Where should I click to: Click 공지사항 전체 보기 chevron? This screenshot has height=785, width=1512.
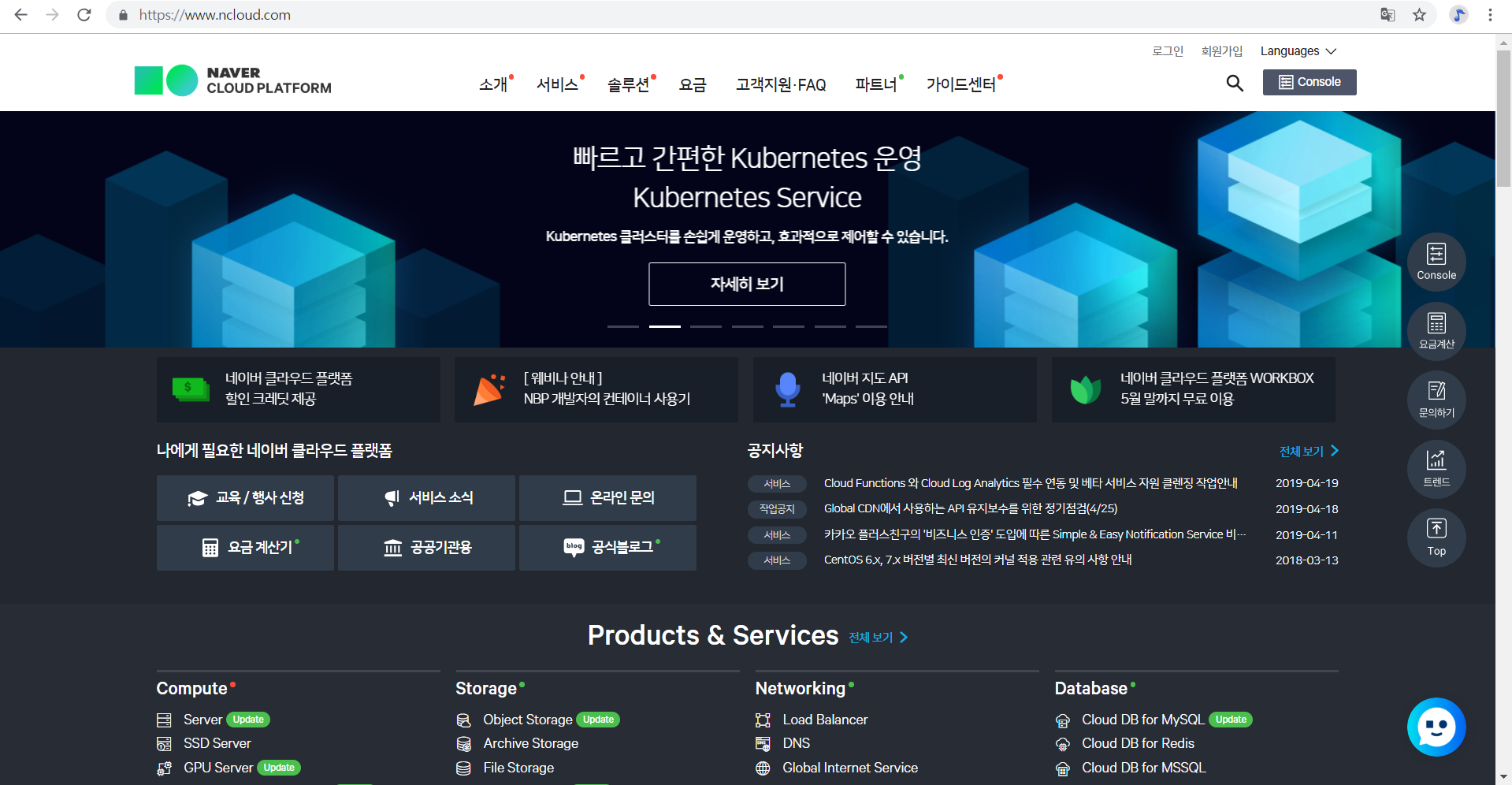click(x=1334, y=451)
